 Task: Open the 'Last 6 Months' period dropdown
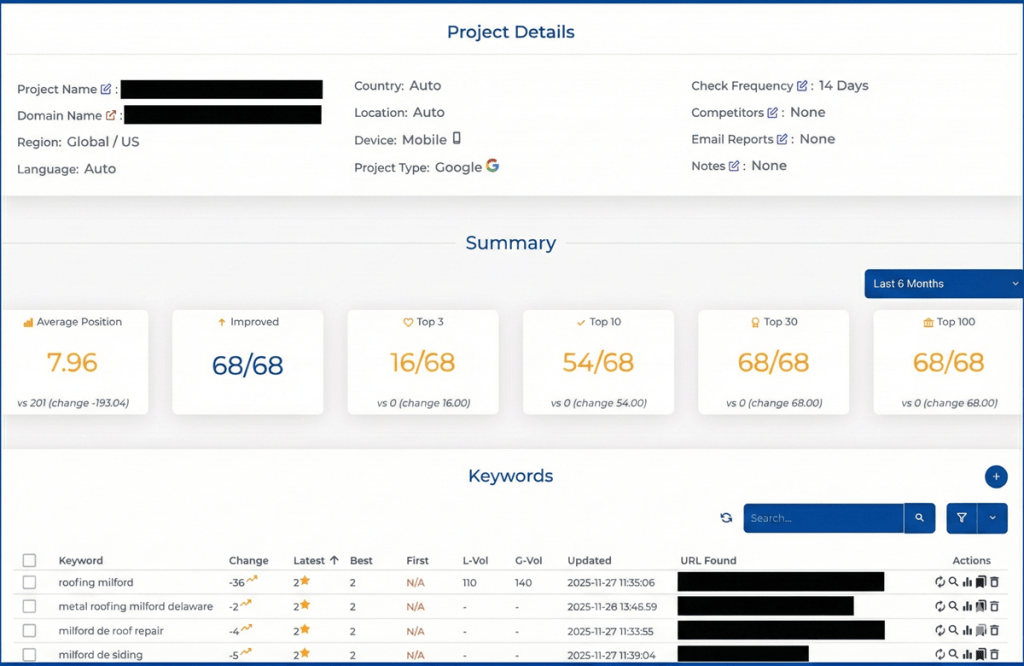[x=943, y=284]
